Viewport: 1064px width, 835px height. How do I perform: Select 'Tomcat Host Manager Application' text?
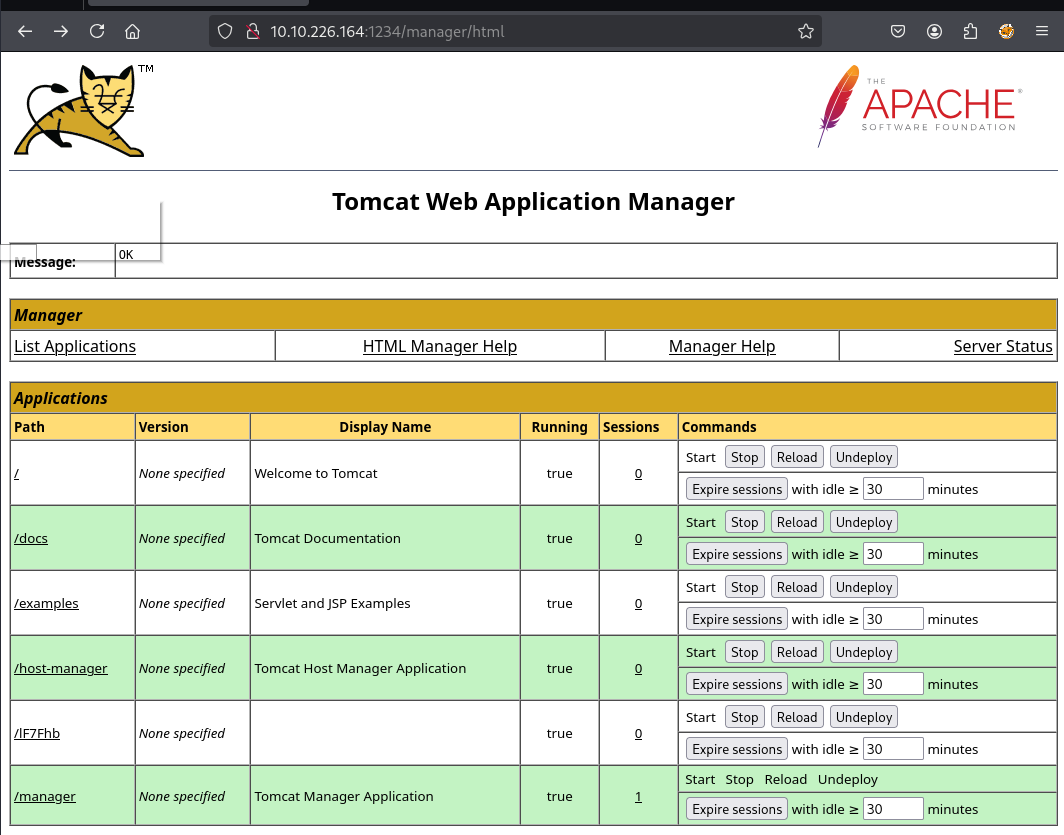[360, 668]
